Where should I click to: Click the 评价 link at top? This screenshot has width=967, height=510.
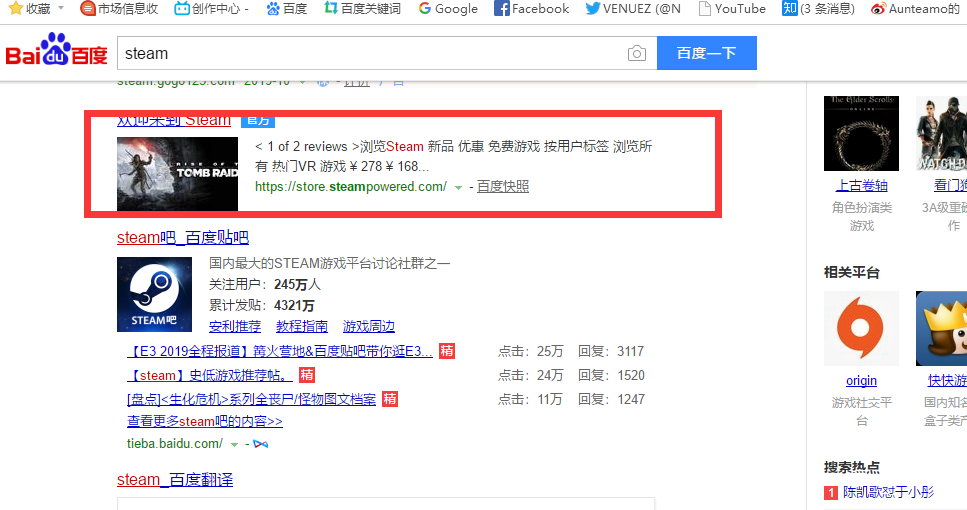click(356, 83)
